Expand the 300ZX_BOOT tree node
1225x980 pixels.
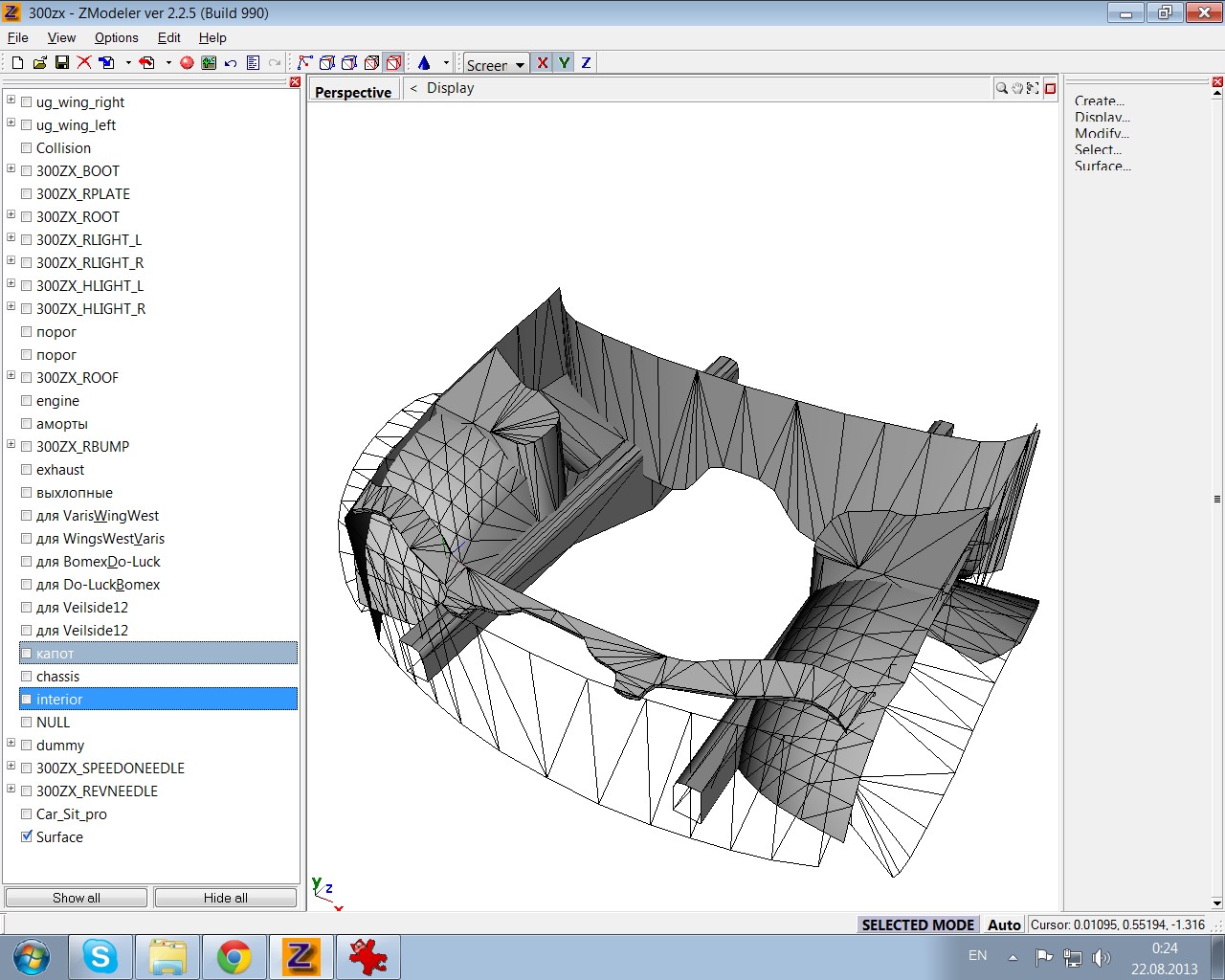(x=11, y=168)
